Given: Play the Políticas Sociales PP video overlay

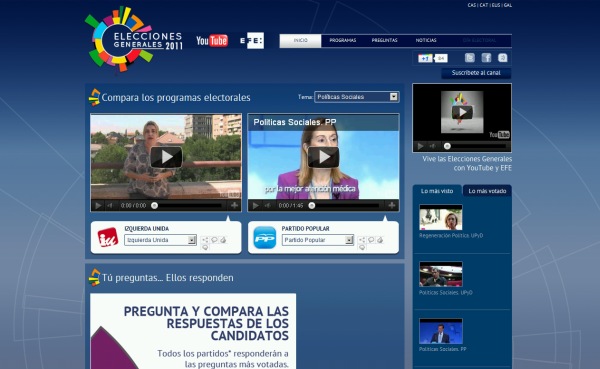Looking at the screenshot, I should [x=323, y=157].
